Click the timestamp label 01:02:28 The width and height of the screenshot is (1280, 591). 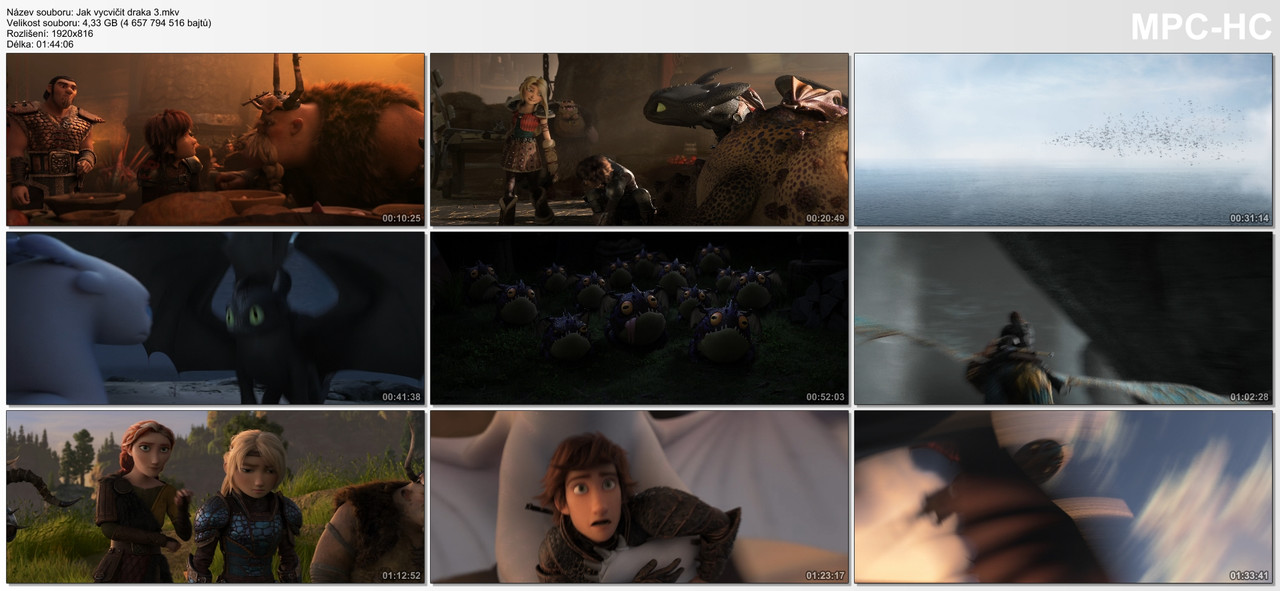coord(1249,397)
